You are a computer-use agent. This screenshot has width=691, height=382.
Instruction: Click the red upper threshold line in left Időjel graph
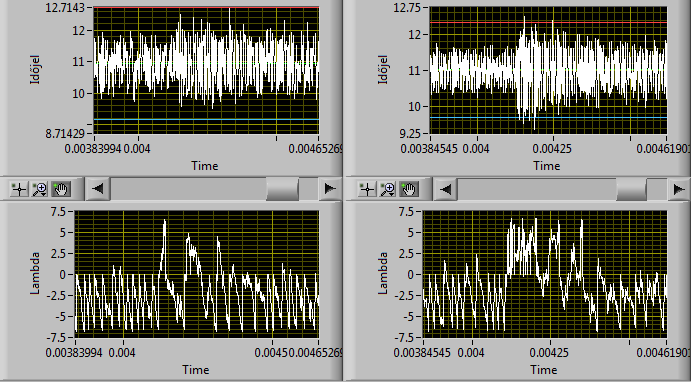pyautogui.click(x=206, y=8)
